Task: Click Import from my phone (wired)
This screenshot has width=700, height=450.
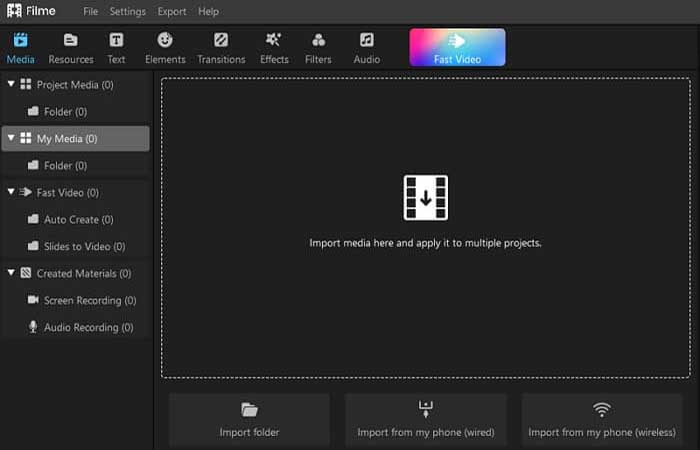Action: (425, 420)
